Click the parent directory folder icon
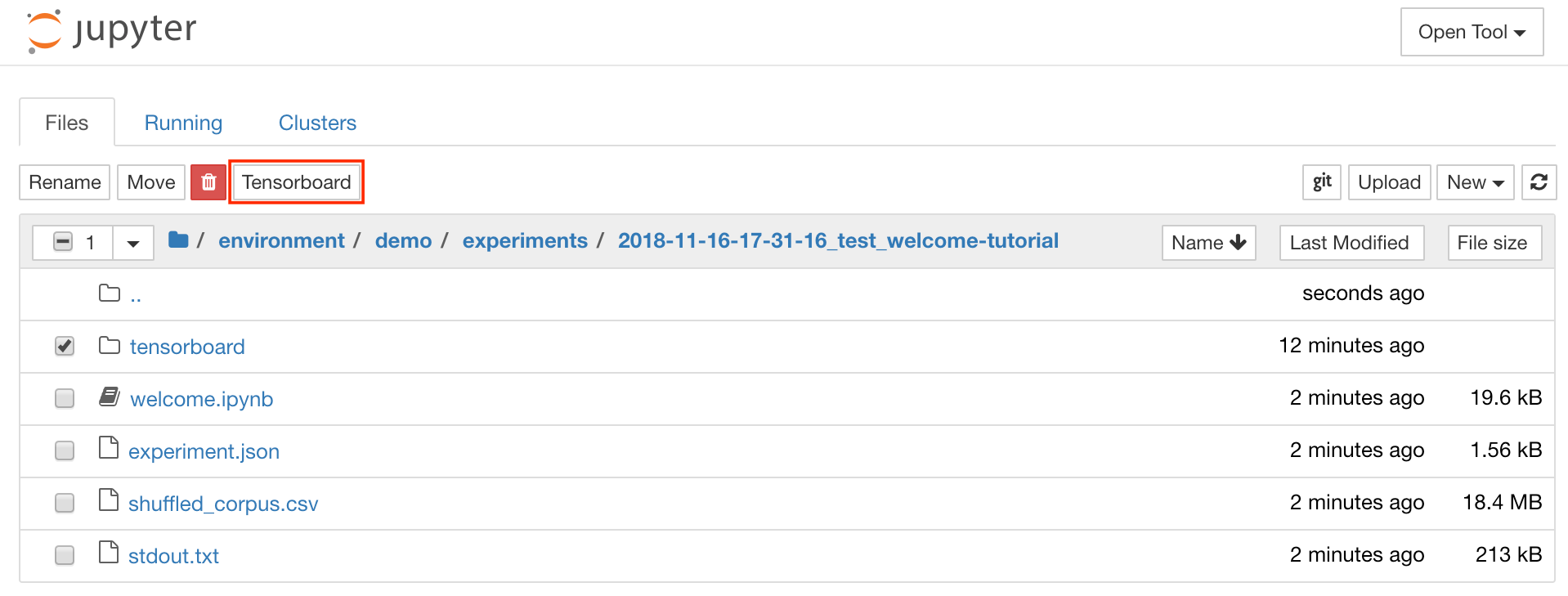The image size is (1568, 596). tap(110, 293)
